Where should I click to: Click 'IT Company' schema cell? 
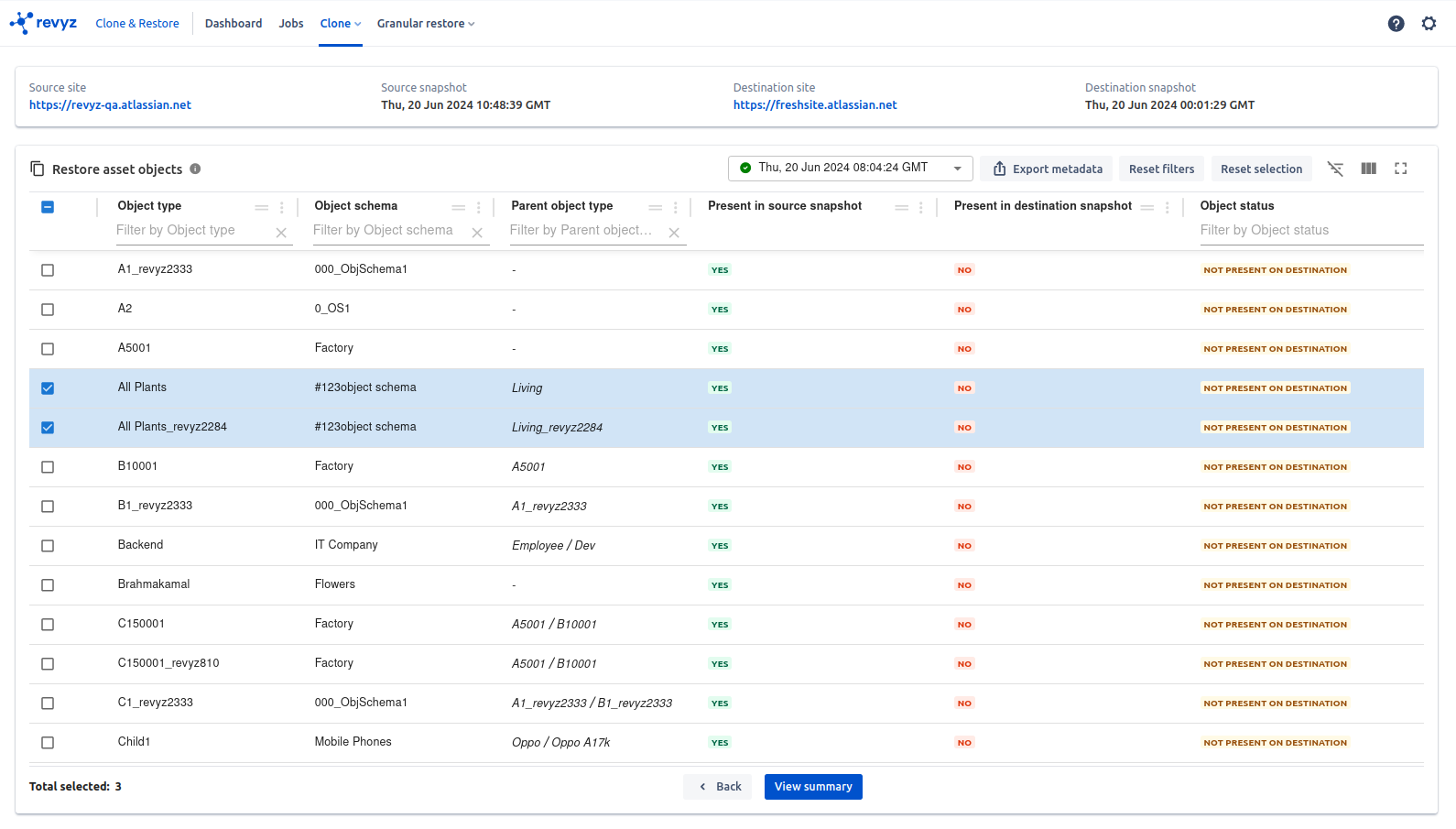(x=346, y=545)
